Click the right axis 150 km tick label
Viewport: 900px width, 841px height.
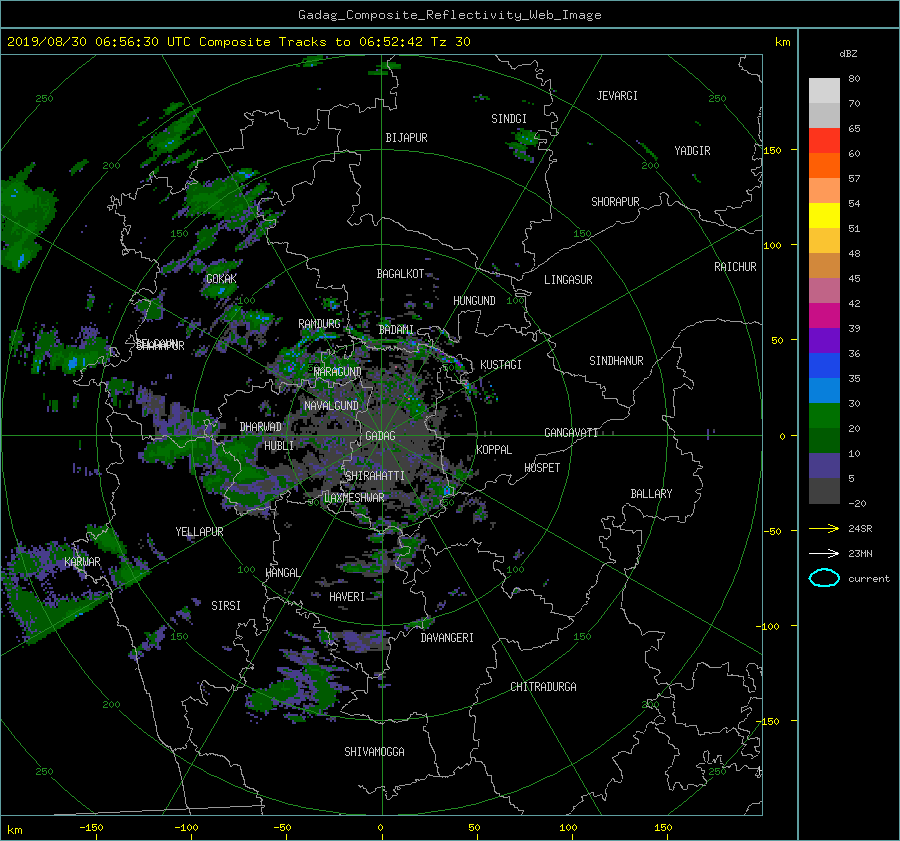point(772,150)
